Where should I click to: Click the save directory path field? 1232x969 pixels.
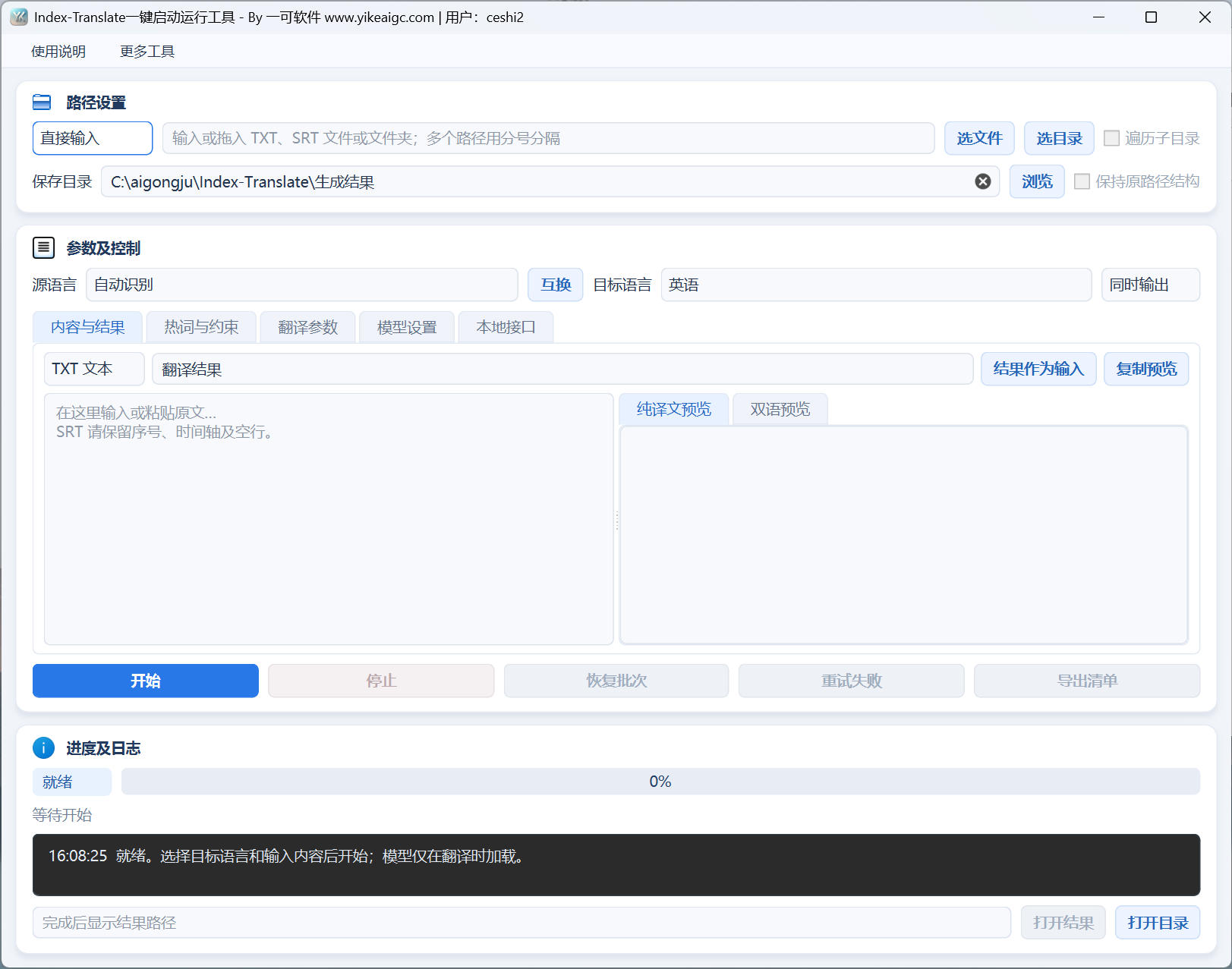[550, 181]
